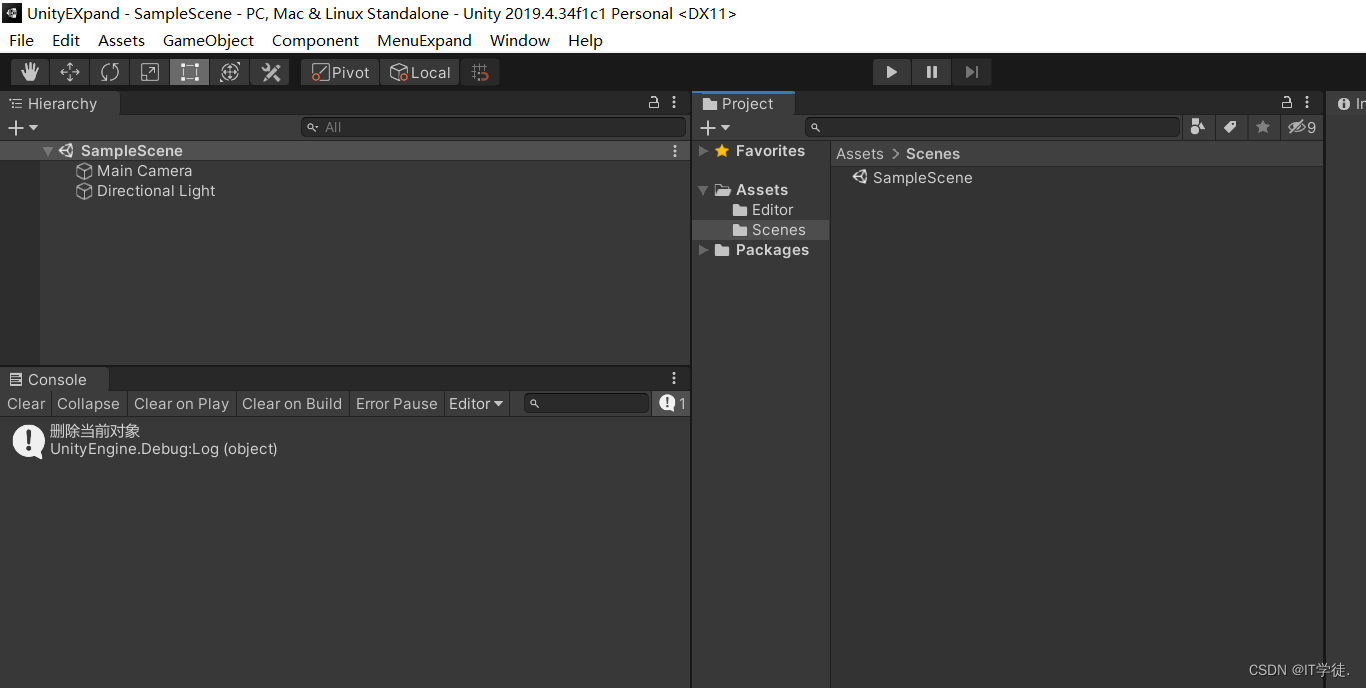The width and height of the screenshot is (1366, 688).
Task: Open the Editor dropdown in Console
Action: [476, 404]
